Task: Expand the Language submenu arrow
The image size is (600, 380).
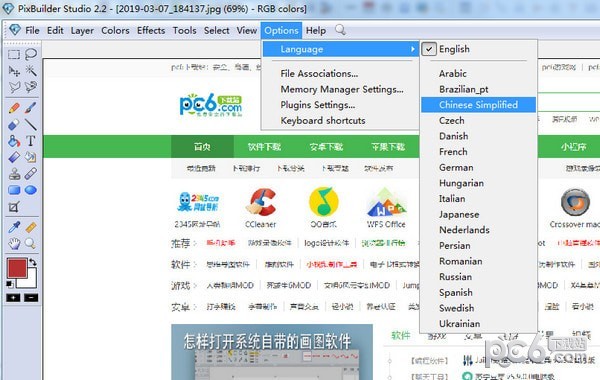Action: pyautogui.click(x=412, y=49)
